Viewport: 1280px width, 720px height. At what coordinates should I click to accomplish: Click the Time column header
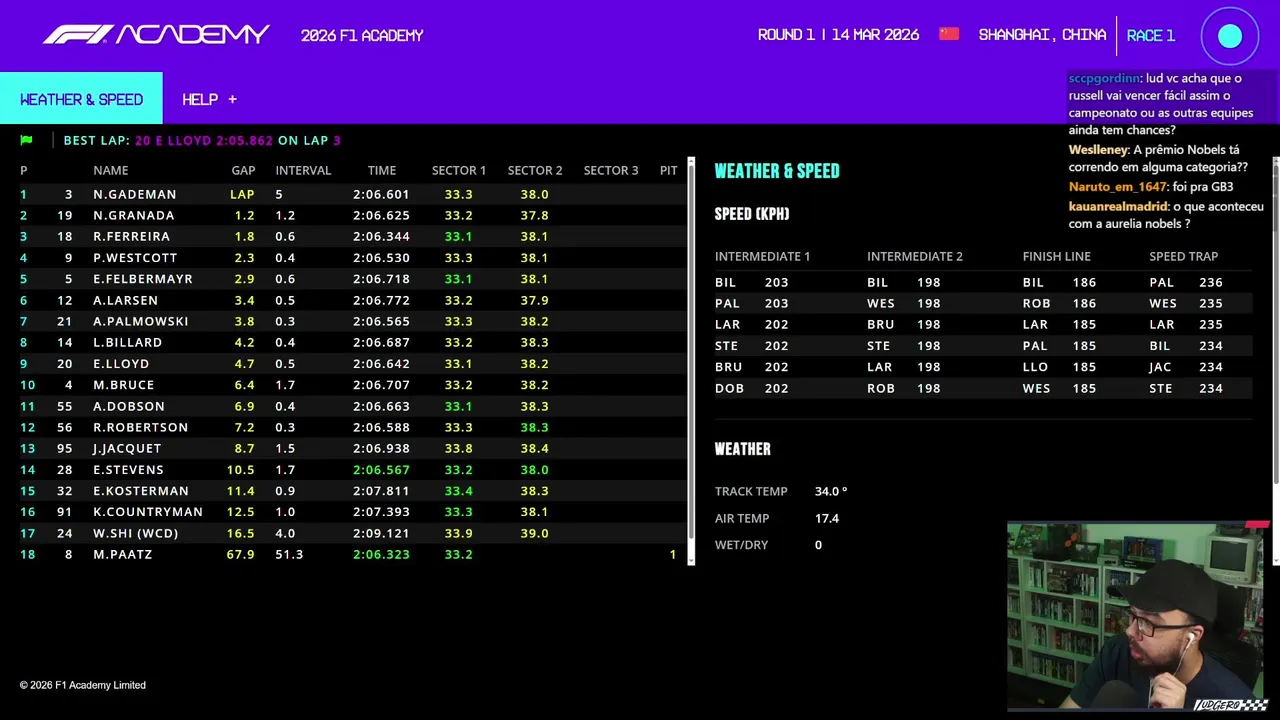(x=381, y=170)
